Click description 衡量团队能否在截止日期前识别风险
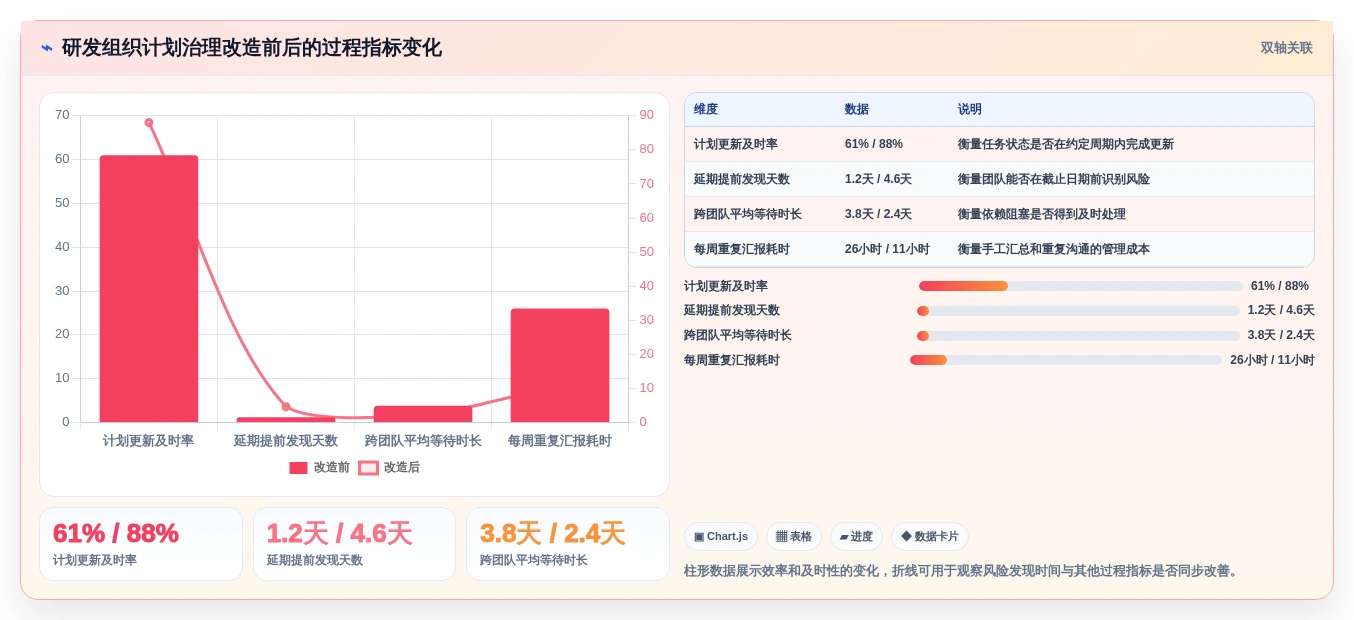 pos(1054,179)
